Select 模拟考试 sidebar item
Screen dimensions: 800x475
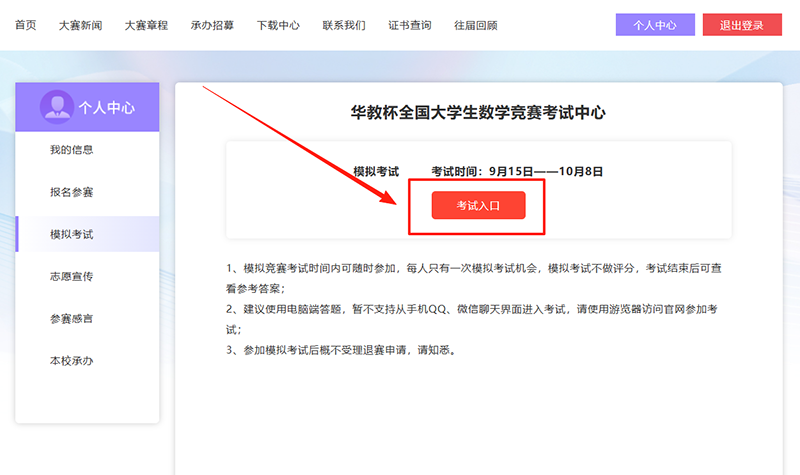point(87,234)
